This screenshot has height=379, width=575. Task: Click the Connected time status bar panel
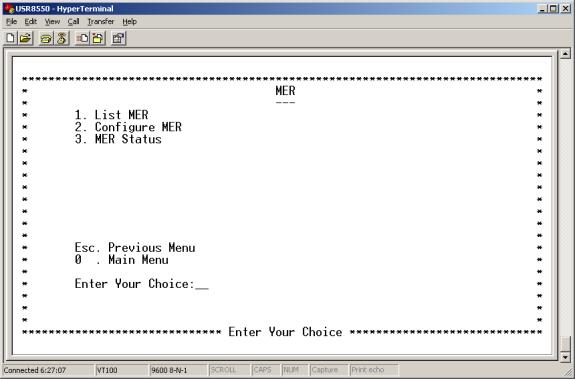coord(48,370)
